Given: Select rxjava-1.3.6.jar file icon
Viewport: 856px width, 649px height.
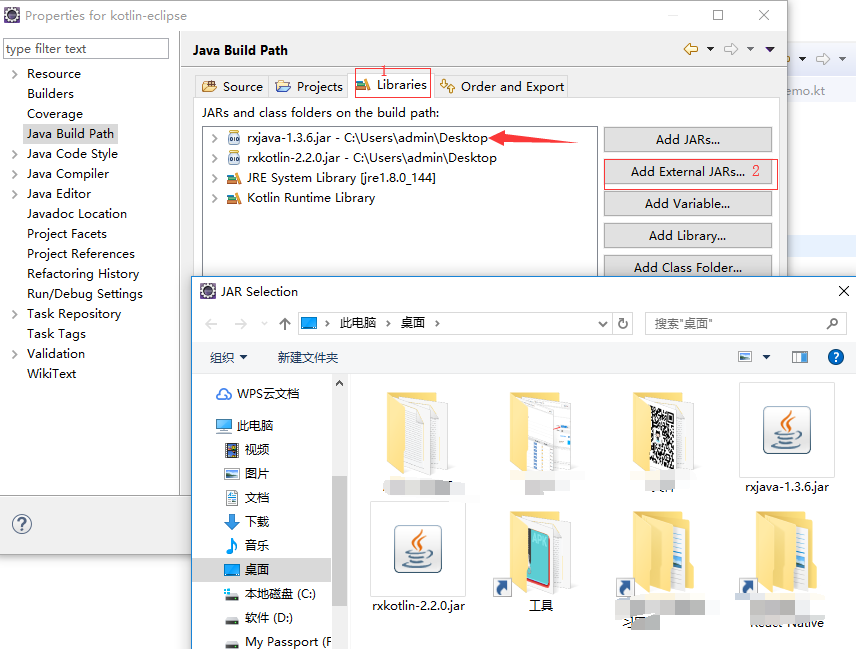Looking at the screenshot, I should tap(787, 430).
